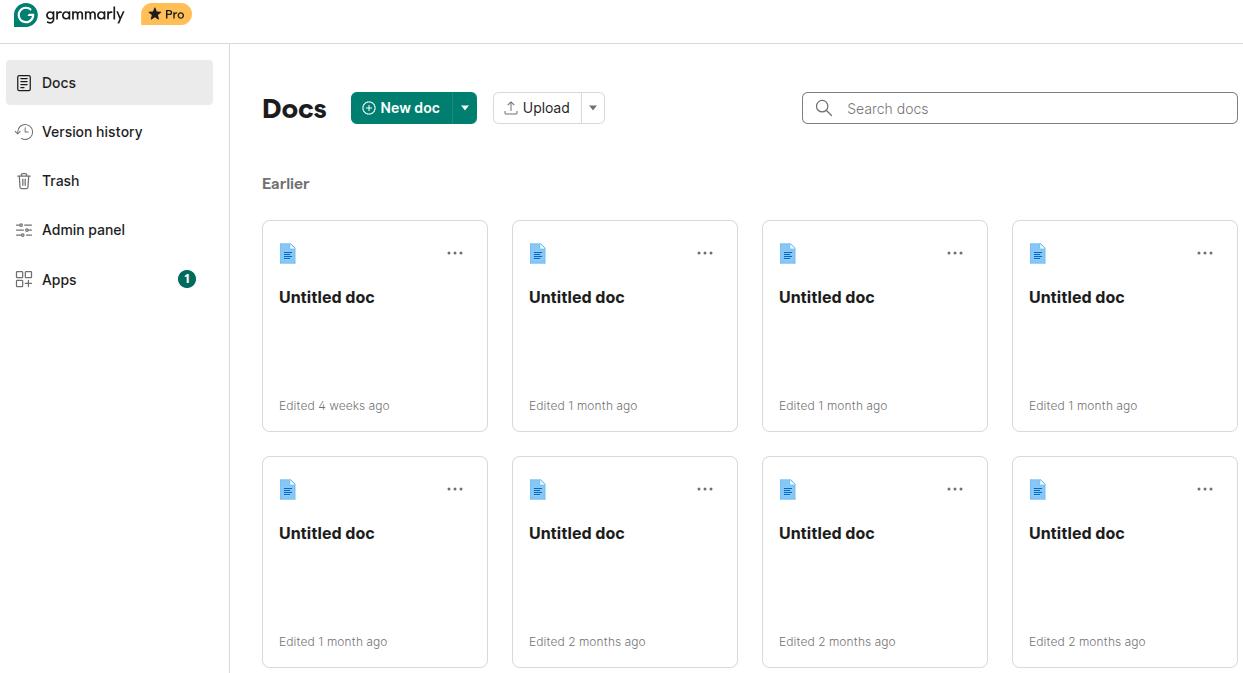Click the document icon on the first Untitled doc
Image resolution: width=1243 pixels, height=673 pixels.
288,253
